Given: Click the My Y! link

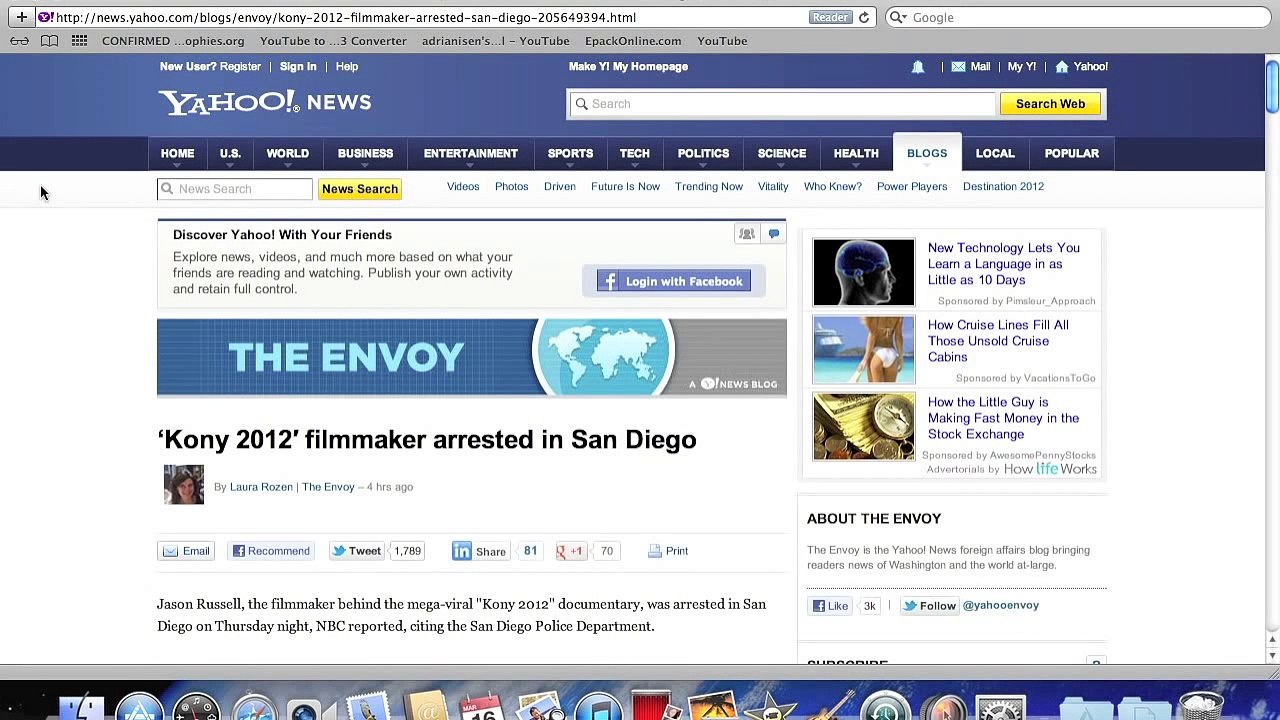Looking at the screenshot, I should 1021,67.
